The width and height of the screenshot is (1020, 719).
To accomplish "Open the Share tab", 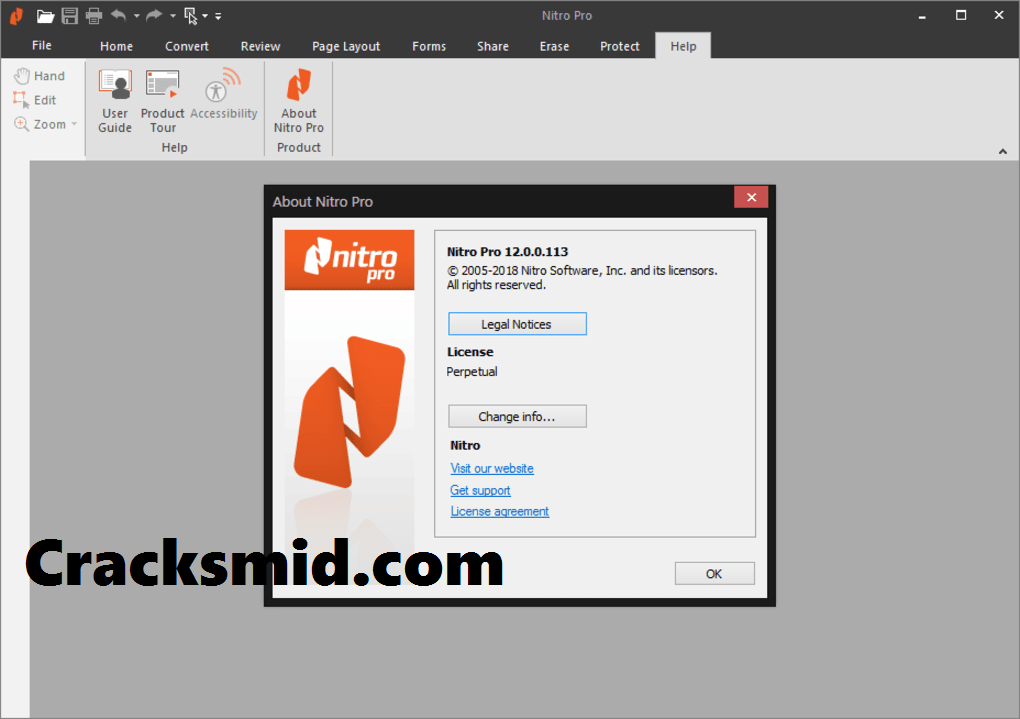I will 493,46.
